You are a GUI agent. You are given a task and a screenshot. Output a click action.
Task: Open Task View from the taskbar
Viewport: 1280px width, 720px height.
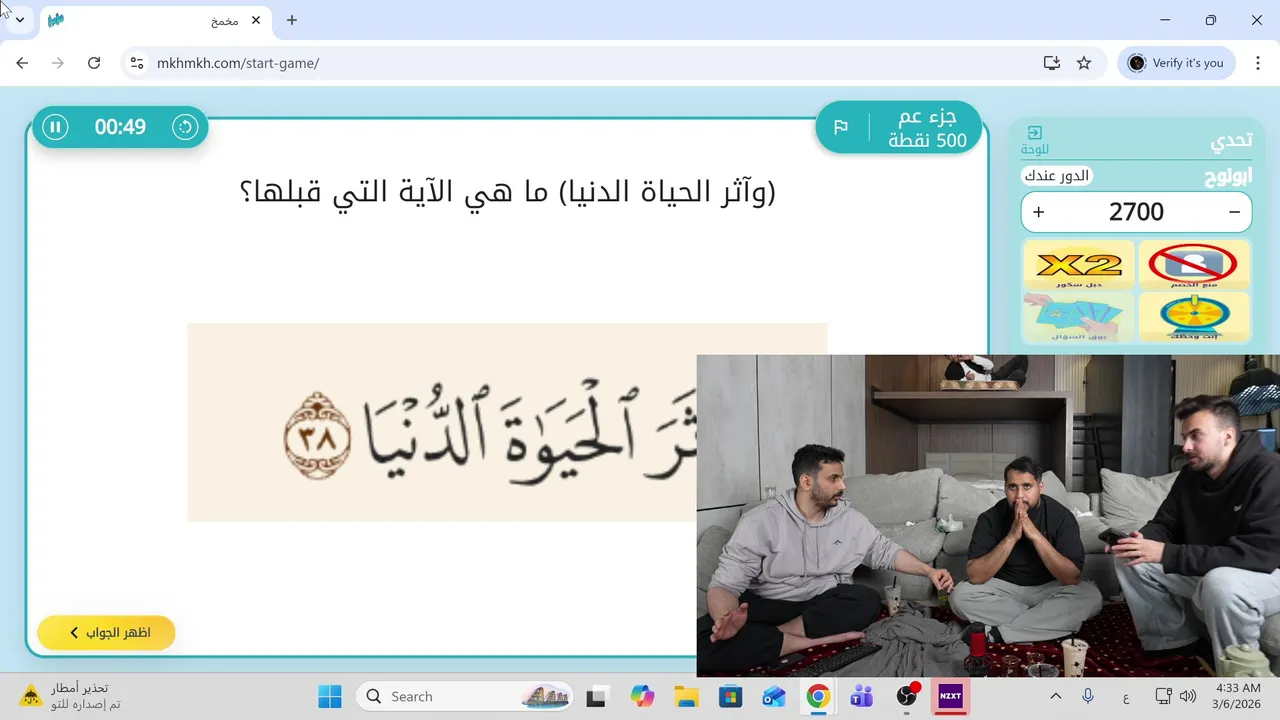tap(596, 697)
